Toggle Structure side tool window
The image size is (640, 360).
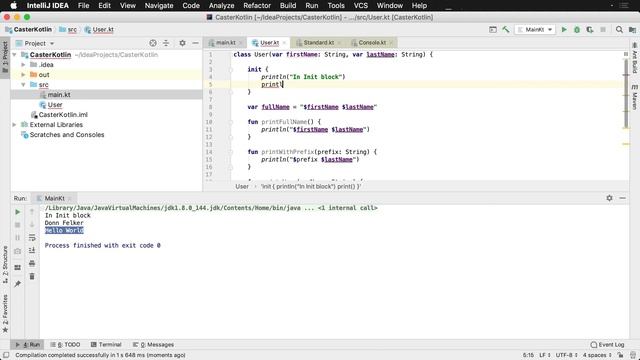click(x=5, y=264)
